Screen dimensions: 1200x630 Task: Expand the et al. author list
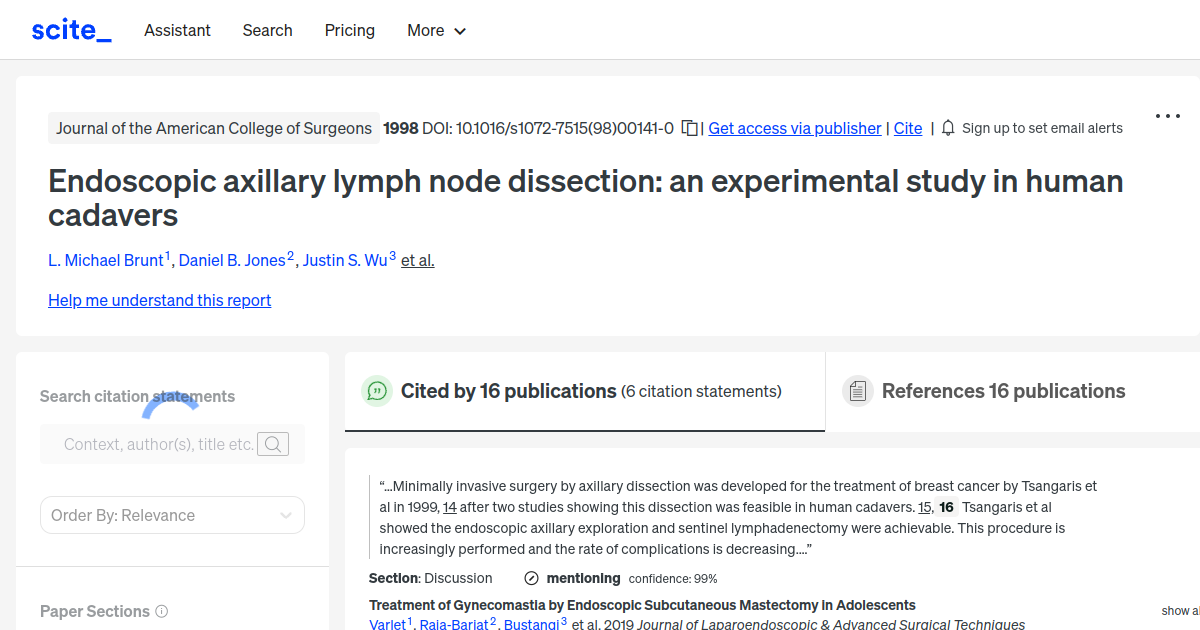point(418,260)
